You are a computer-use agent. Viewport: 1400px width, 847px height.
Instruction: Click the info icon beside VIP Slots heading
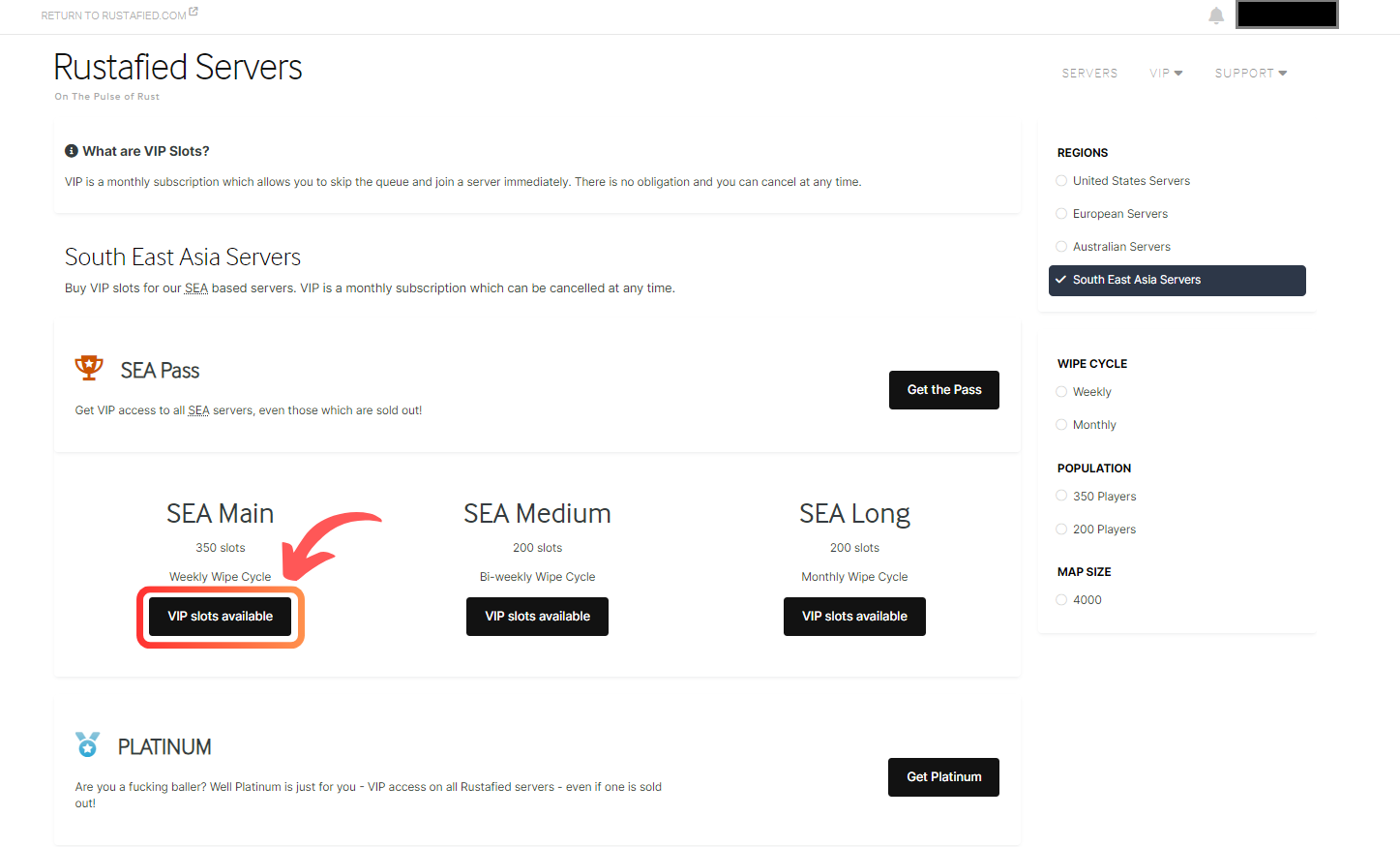pos(72,151)
